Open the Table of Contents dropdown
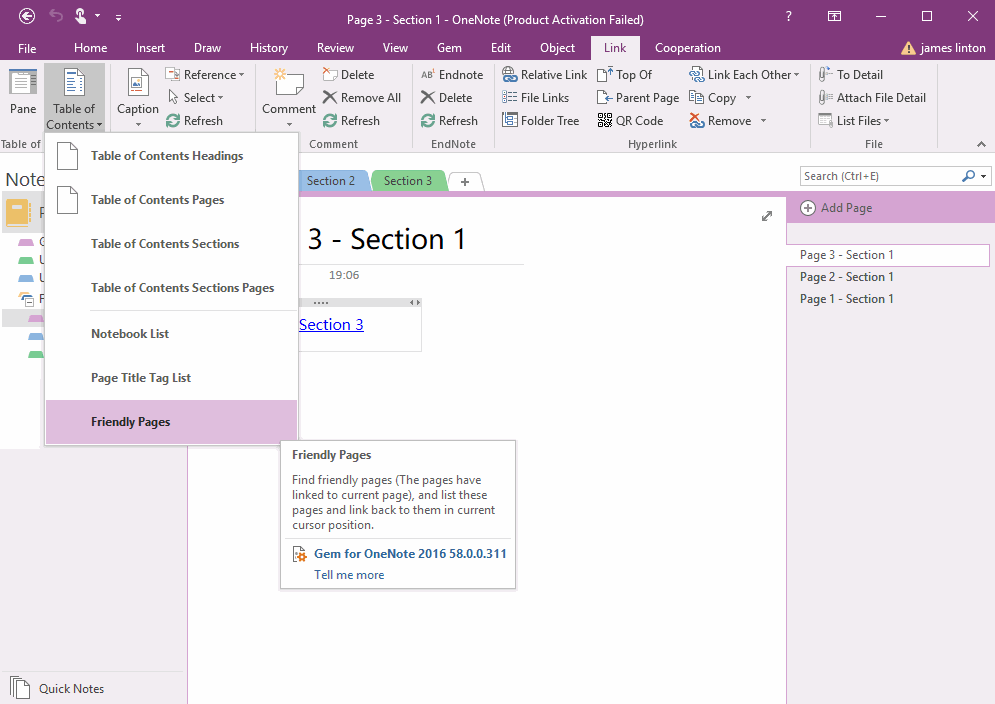This screenshot has height=704, width=995. 74,96
